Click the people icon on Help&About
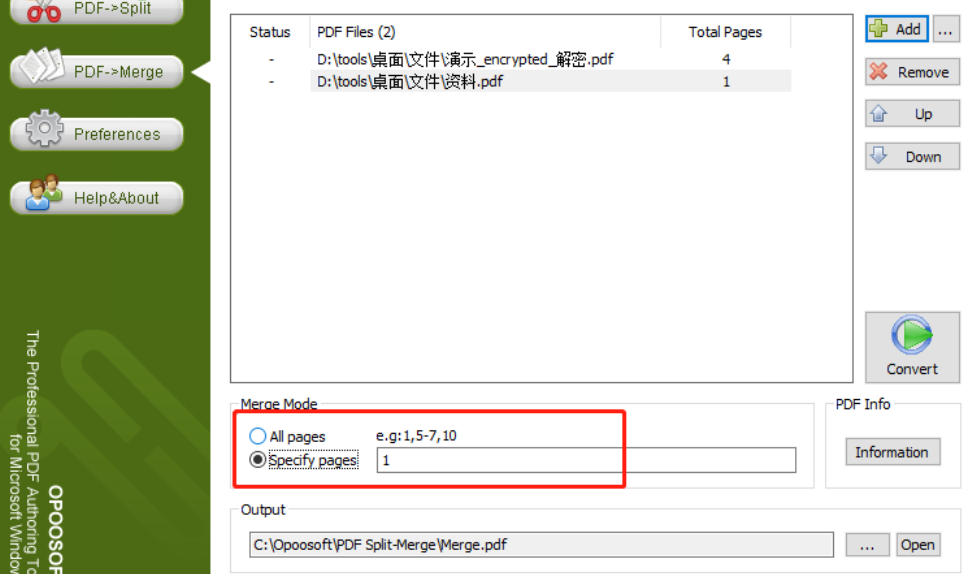This screenshot has width=967, height=574. coord(44,192)
